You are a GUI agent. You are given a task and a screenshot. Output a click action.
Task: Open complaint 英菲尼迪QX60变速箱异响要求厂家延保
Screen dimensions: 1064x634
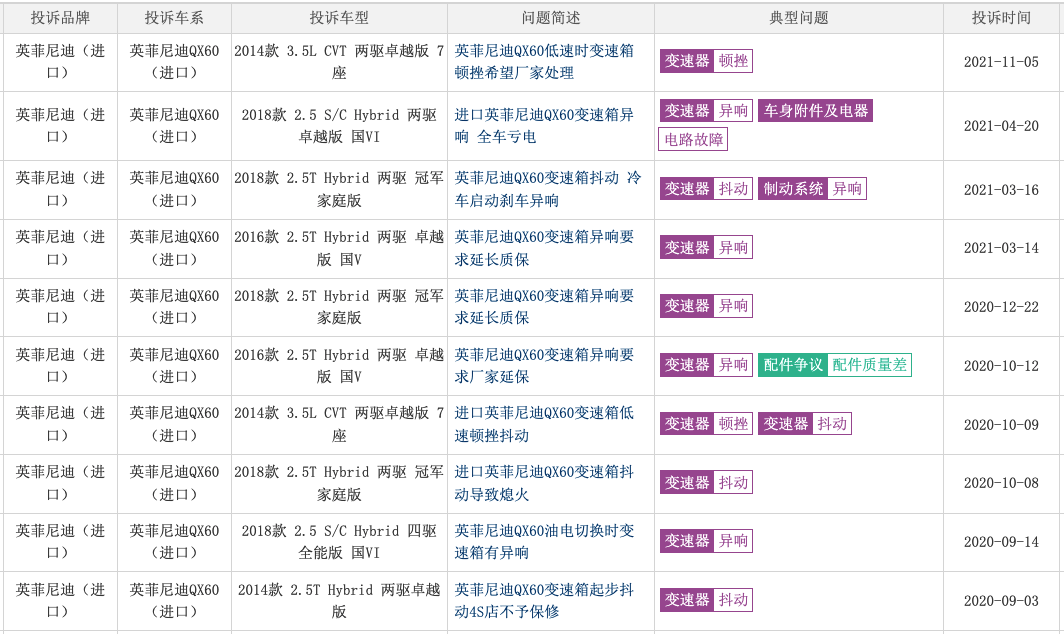[x=544, y=365]
